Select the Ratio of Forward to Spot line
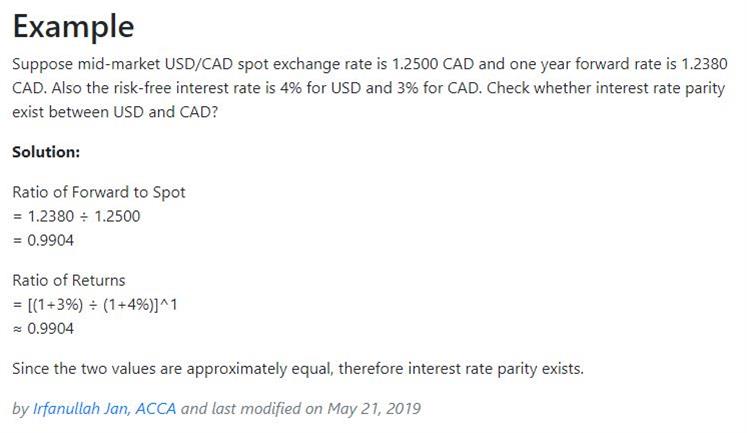The image size is (747, 433). 99,192
